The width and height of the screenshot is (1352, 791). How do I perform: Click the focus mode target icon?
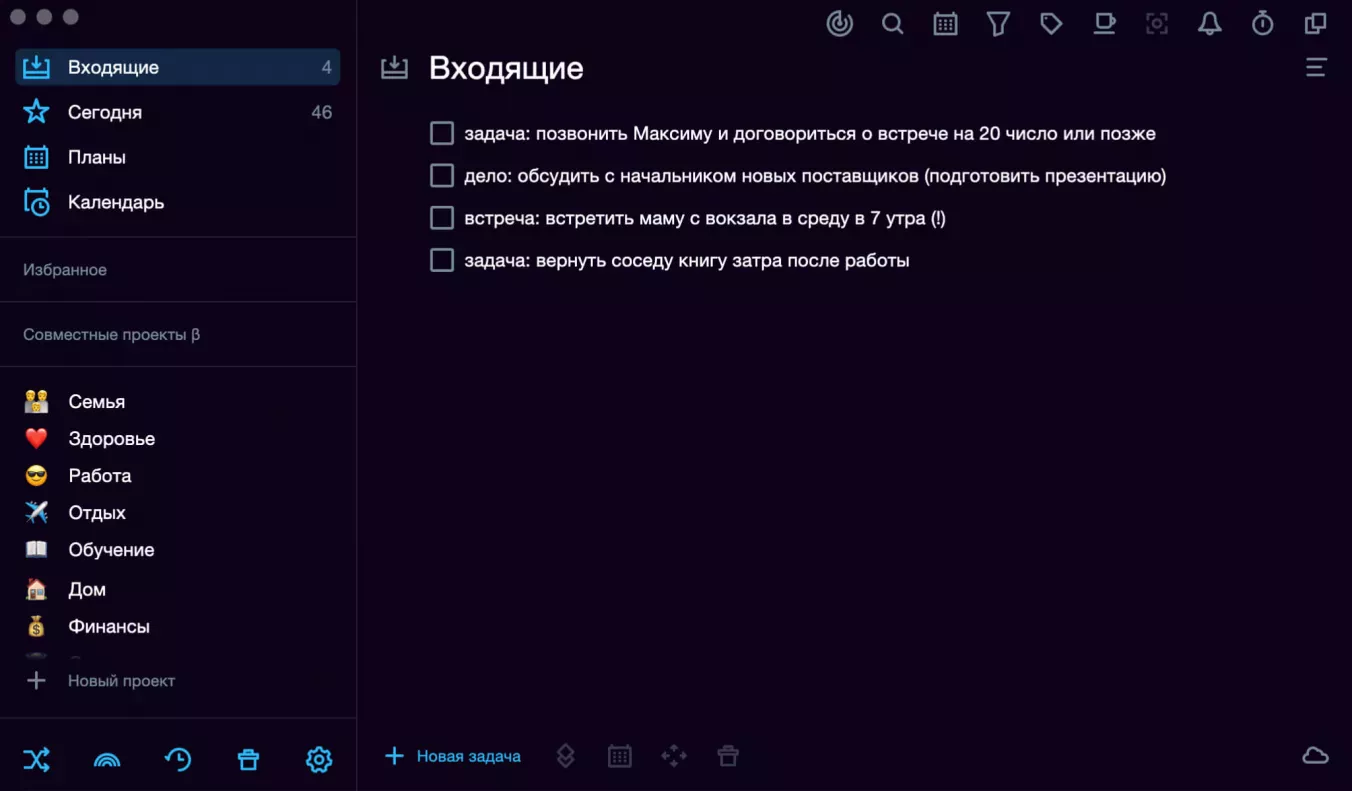[x=1157, y=24]
